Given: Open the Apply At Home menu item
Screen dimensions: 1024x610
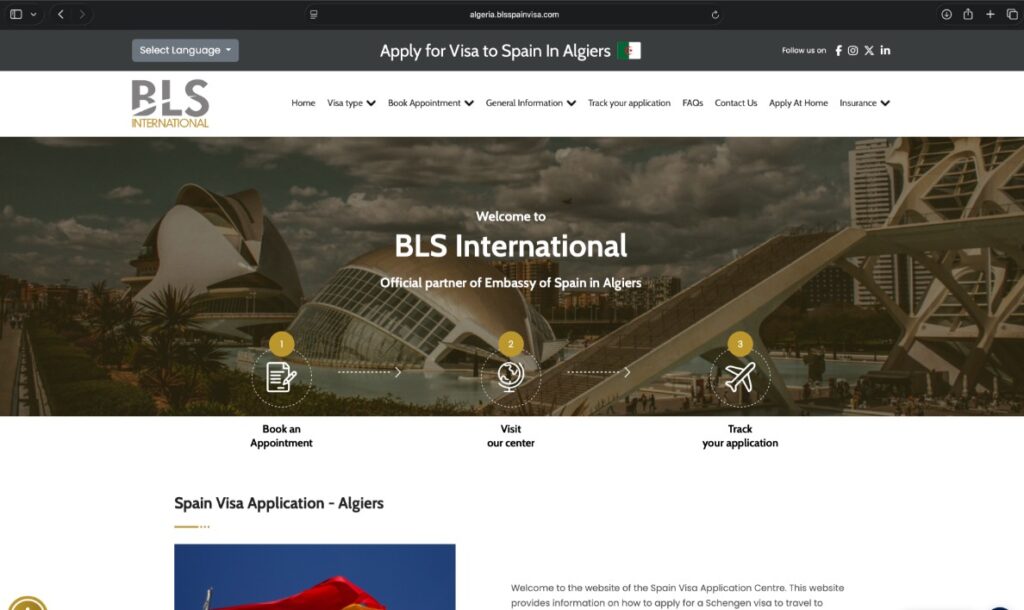Looking at the screenshot, I should click(798, 103).
